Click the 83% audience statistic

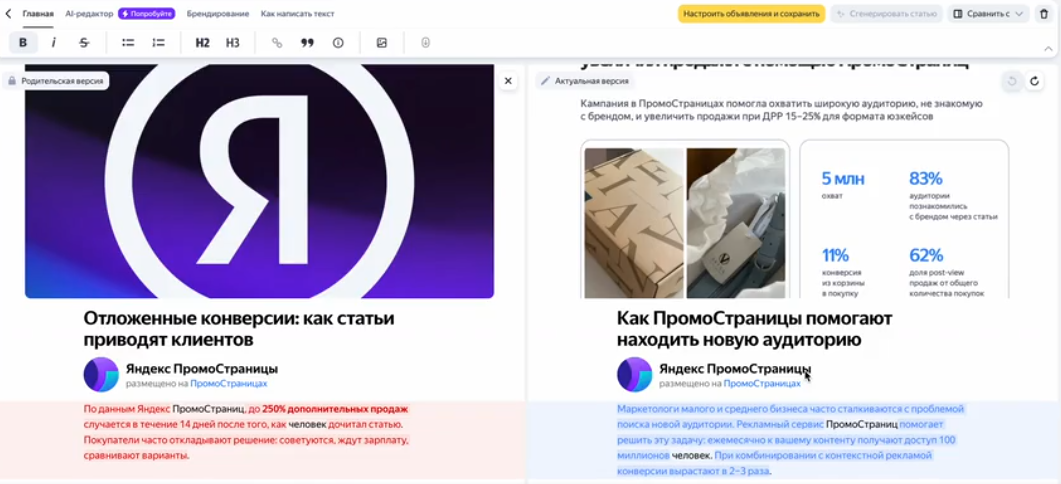click(x=953, y=196)
